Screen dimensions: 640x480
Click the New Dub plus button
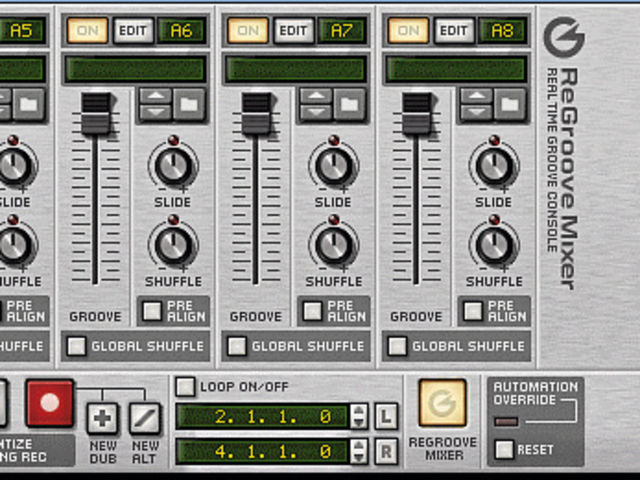(102, 418)
